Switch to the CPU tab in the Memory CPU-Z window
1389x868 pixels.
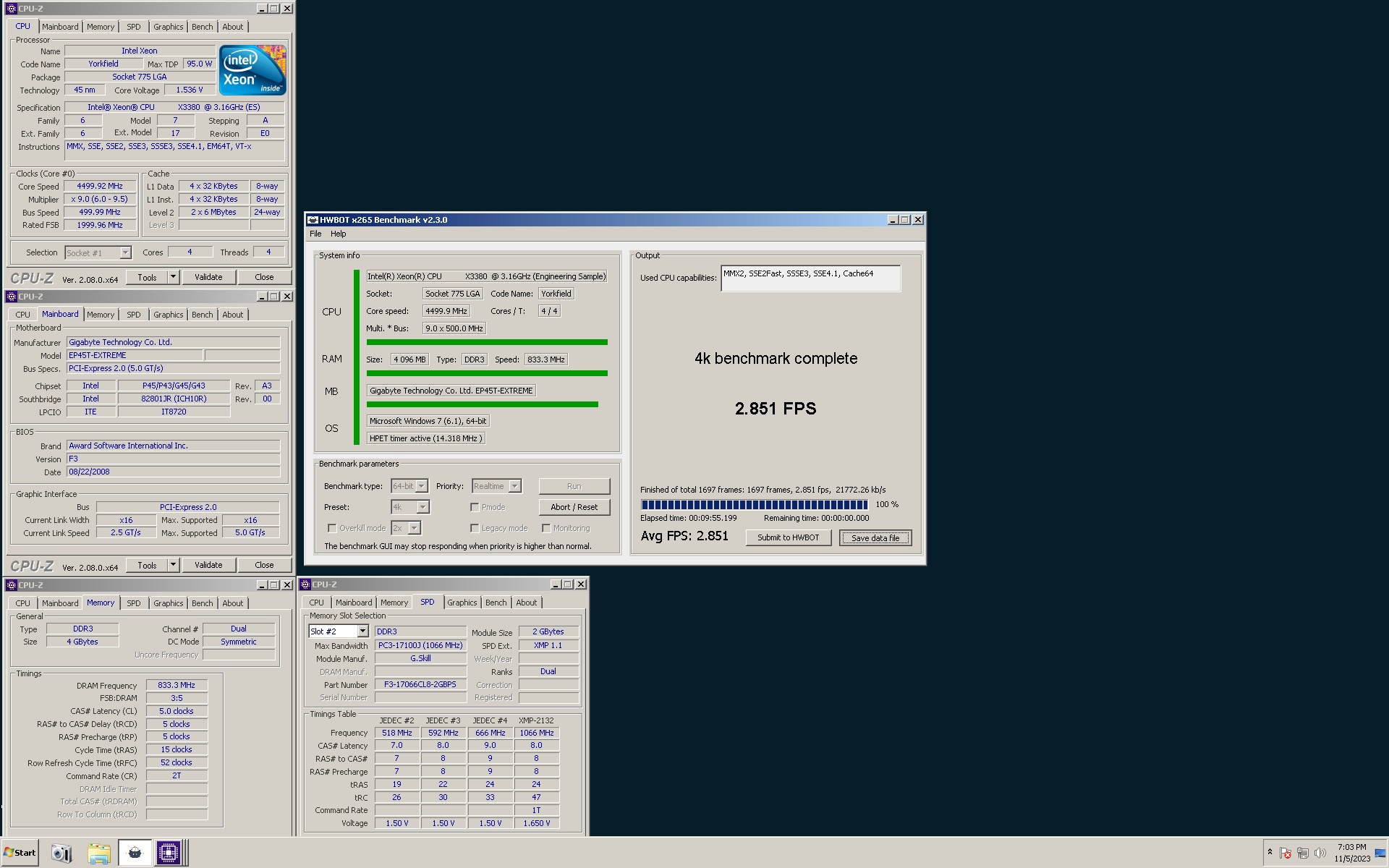23,603
